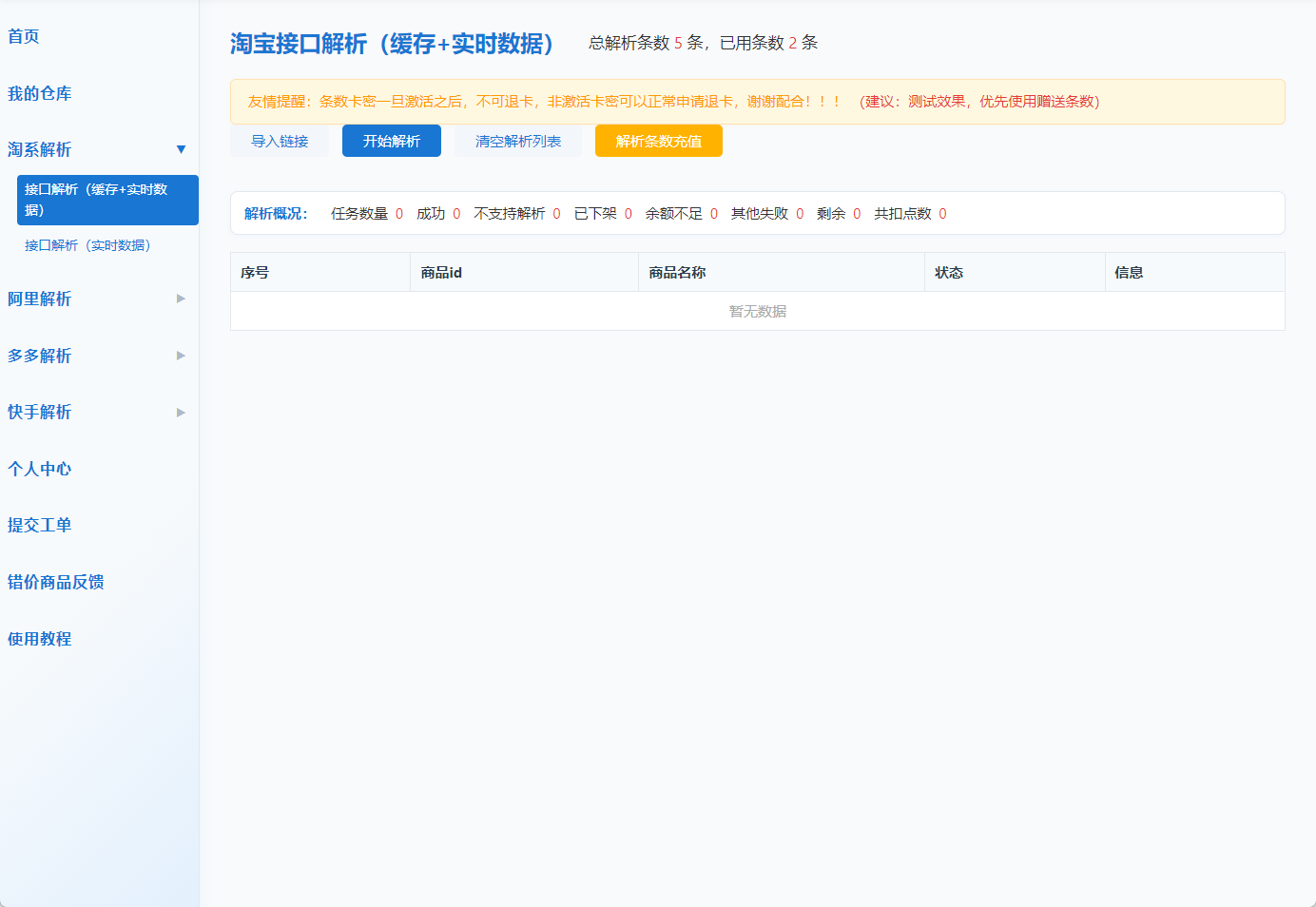Click the 信息 column header
The height and width of the screenshot is (907, 1316).
point(1194,272)
